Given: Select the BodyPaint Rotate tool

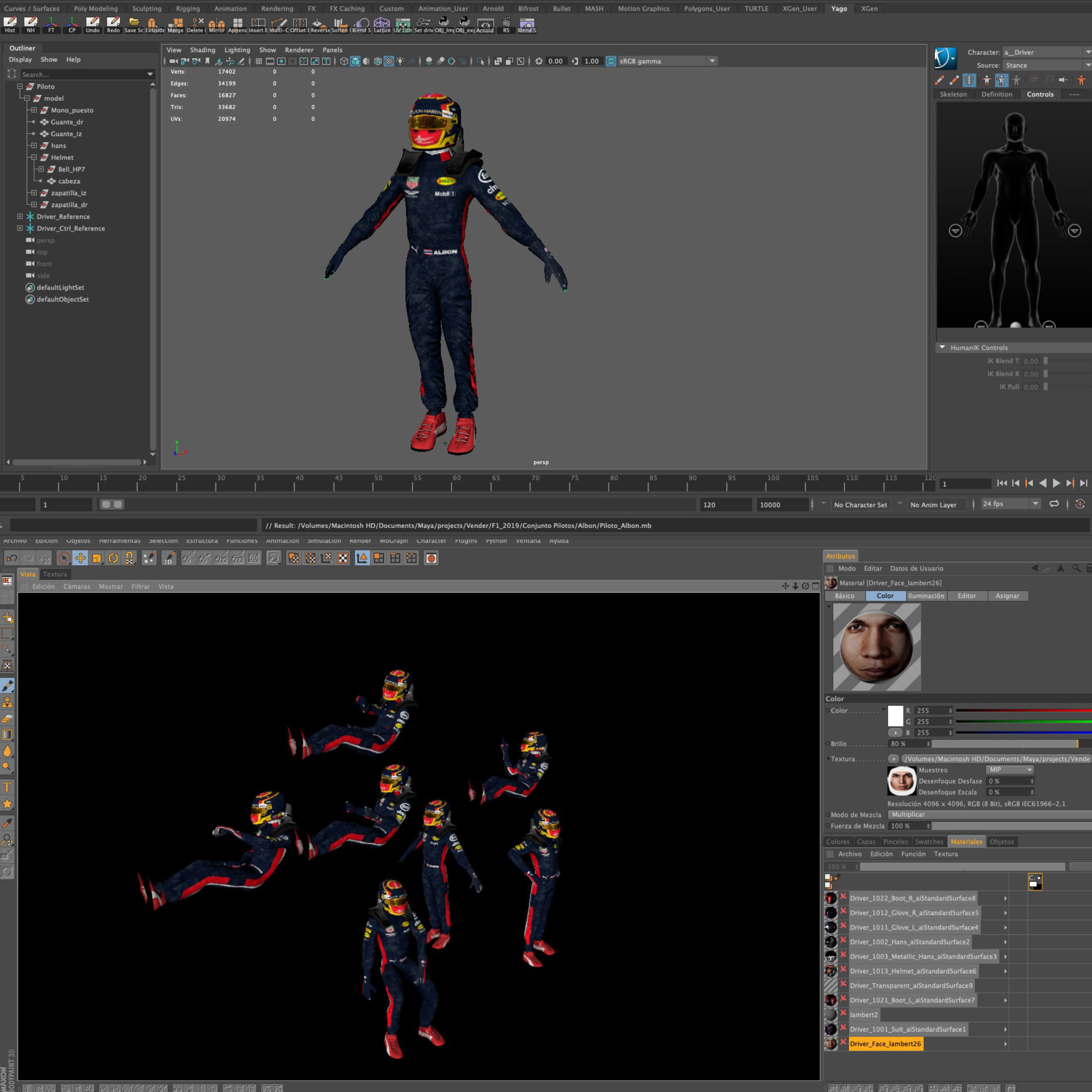Looking at the screenshot, I should coord(113,558).
